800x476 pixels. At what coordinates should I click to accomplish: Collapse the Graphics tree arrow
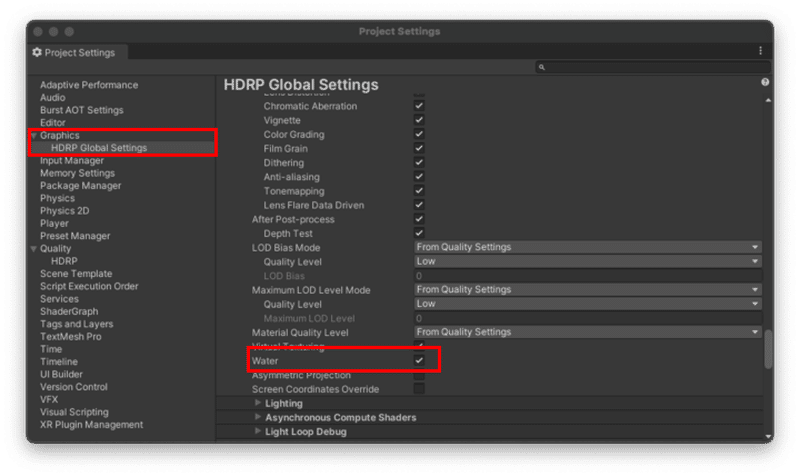[34, 135]
